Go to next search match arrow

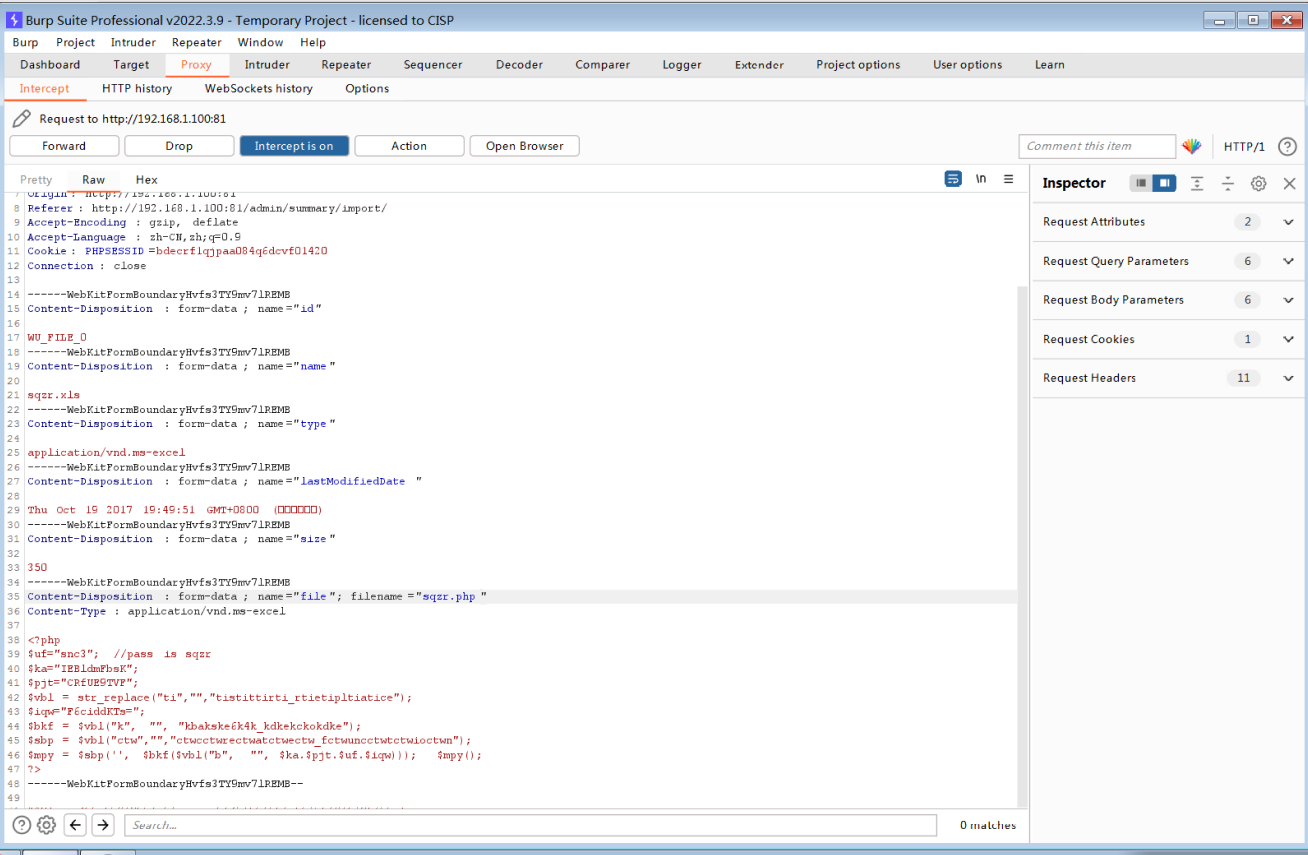pyautogui.click(x=102, y=825)
